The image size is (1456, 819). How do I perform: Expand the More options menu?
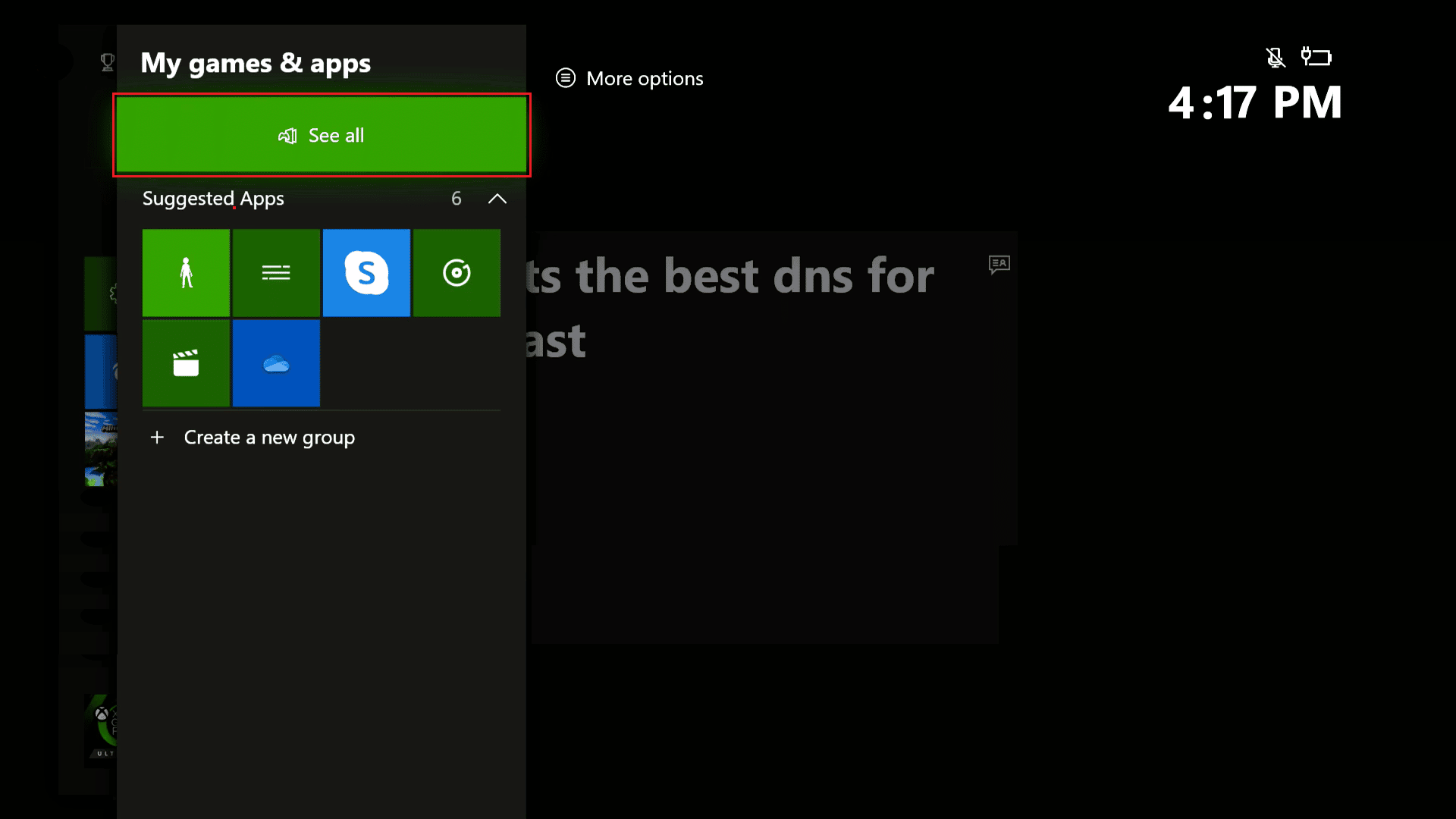pyautogui.click(x=630, y=78)
